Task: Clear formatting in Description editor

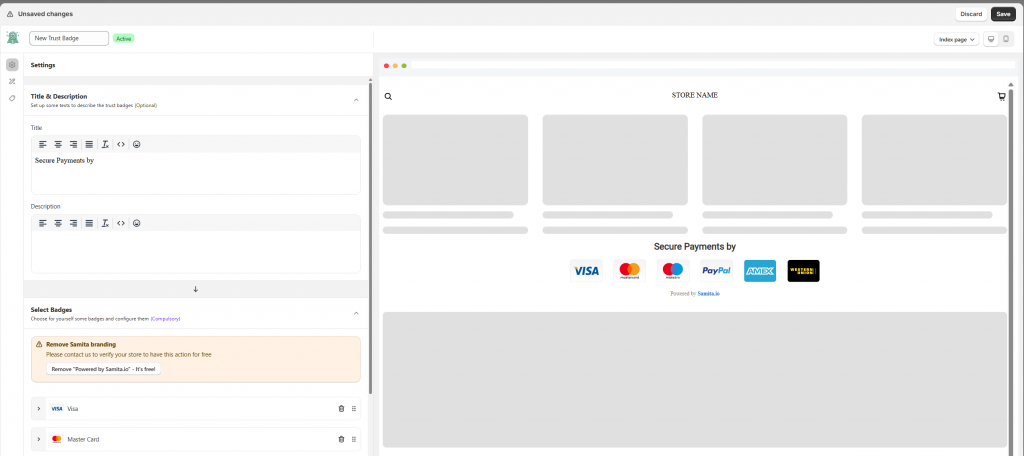Action: tap(104, 223)
